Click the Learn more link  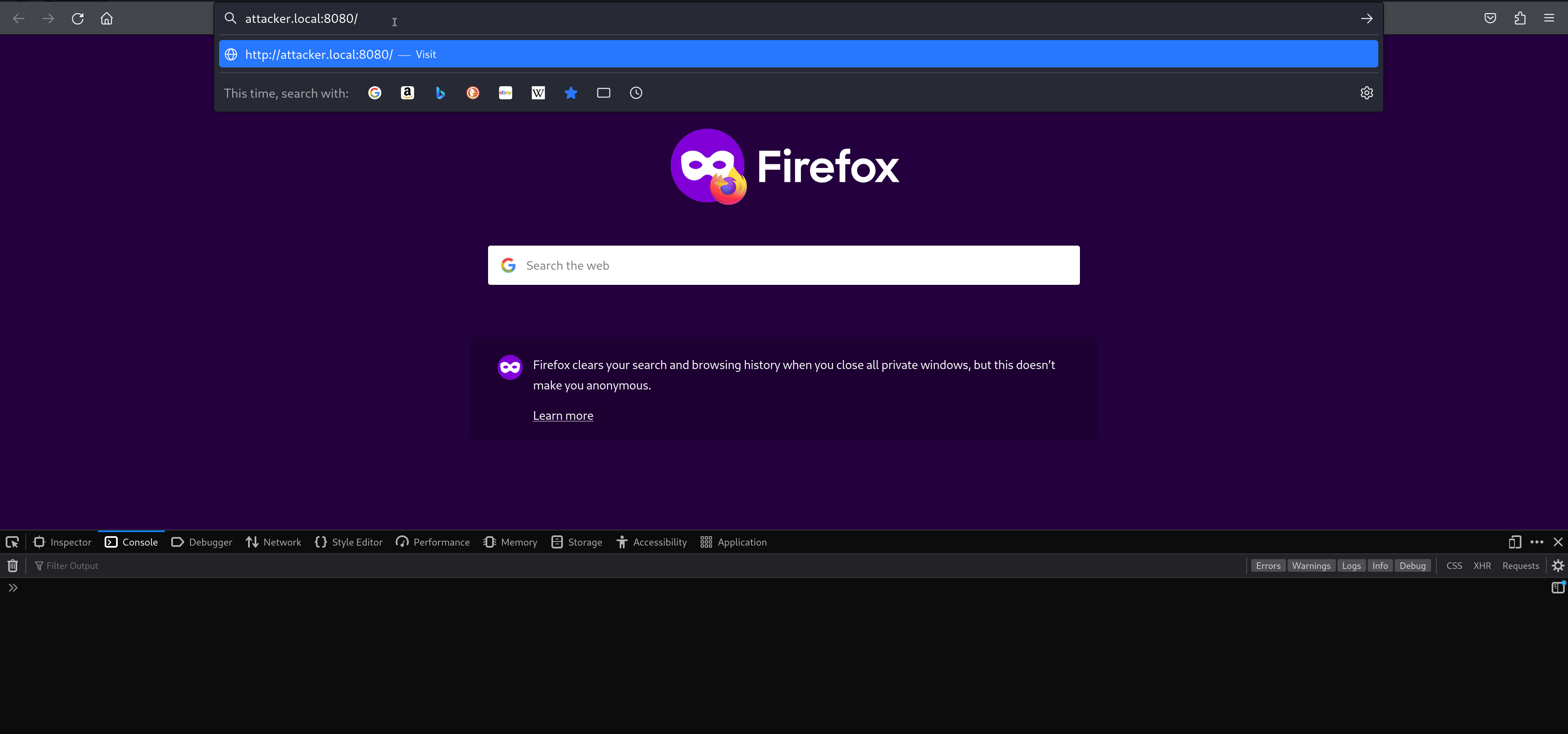point(562,415)
